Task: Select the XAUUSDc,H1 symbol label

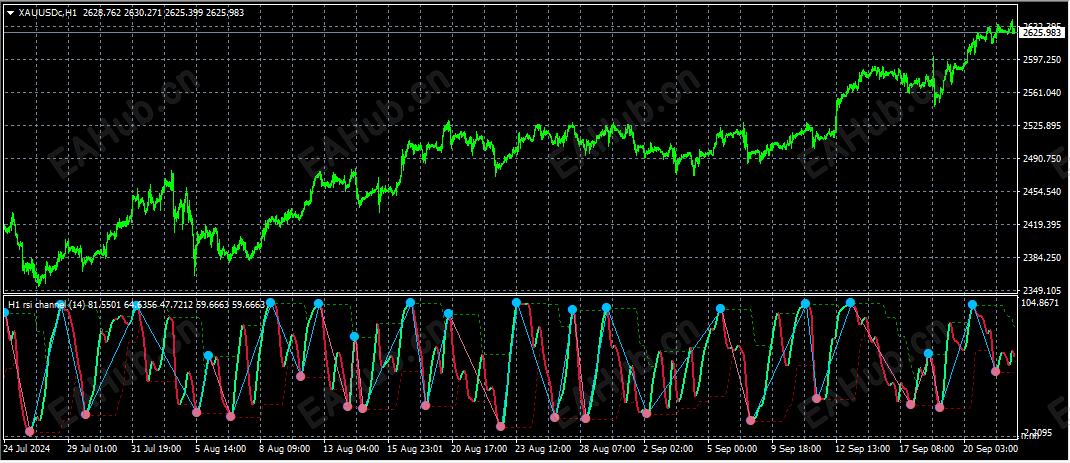Action: [46, 12]
